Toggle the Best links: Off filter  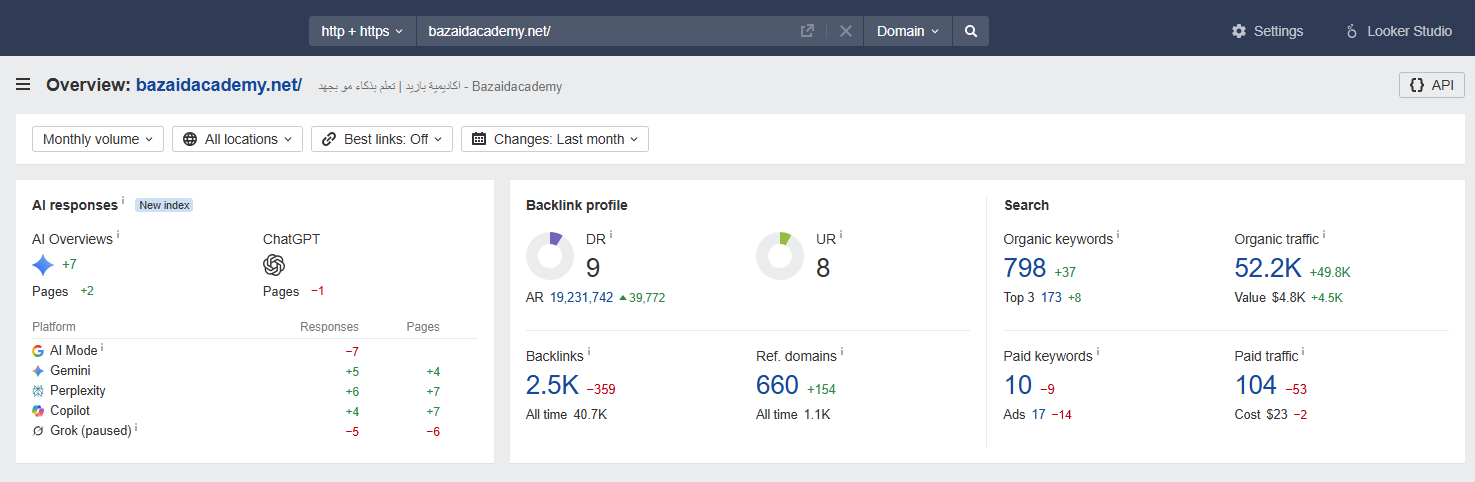(382, 139)
